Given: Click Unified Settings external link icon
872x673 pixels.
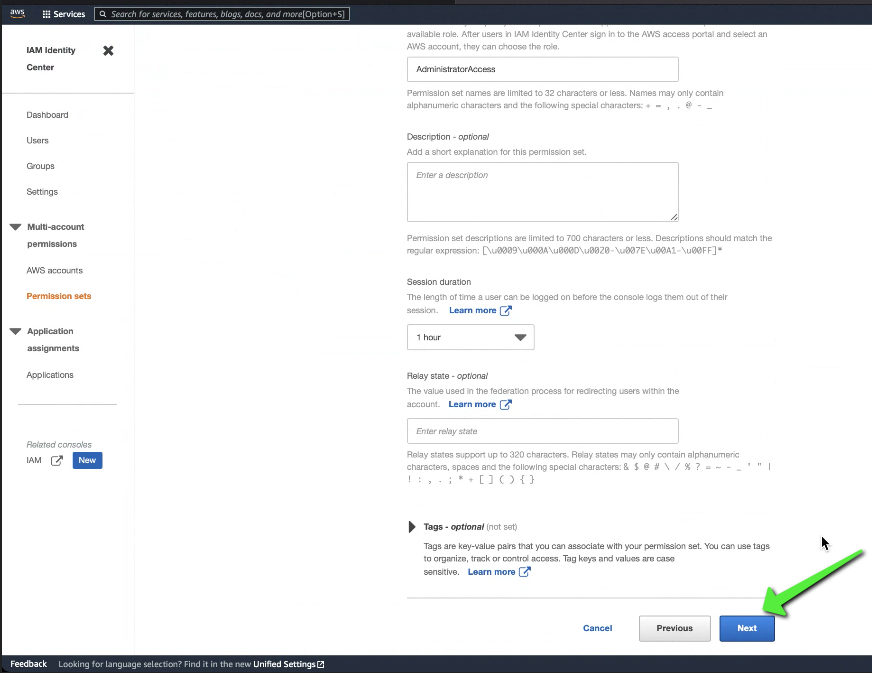Looking at the screenshot, I should (320, 664).
